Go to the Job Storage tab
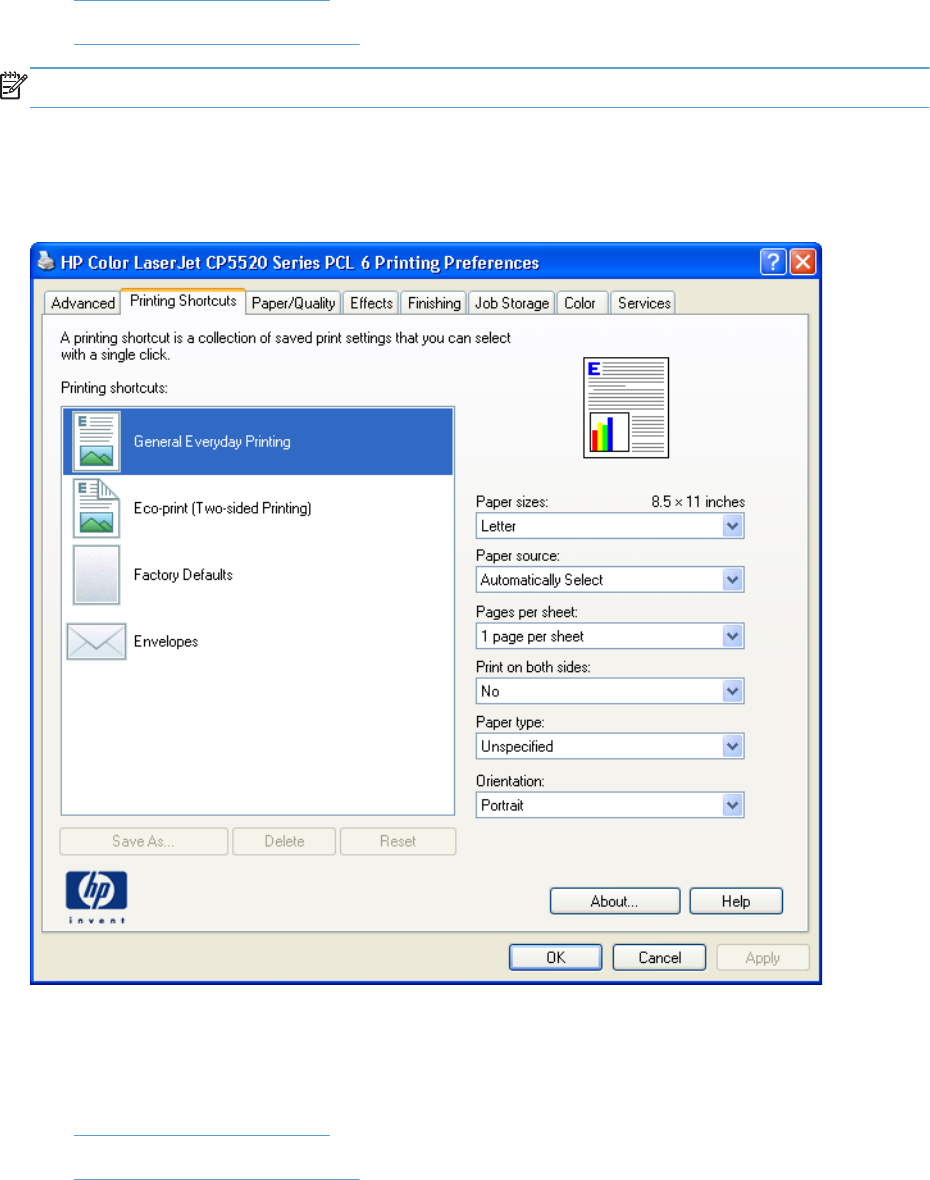 [x=512, y=303]
